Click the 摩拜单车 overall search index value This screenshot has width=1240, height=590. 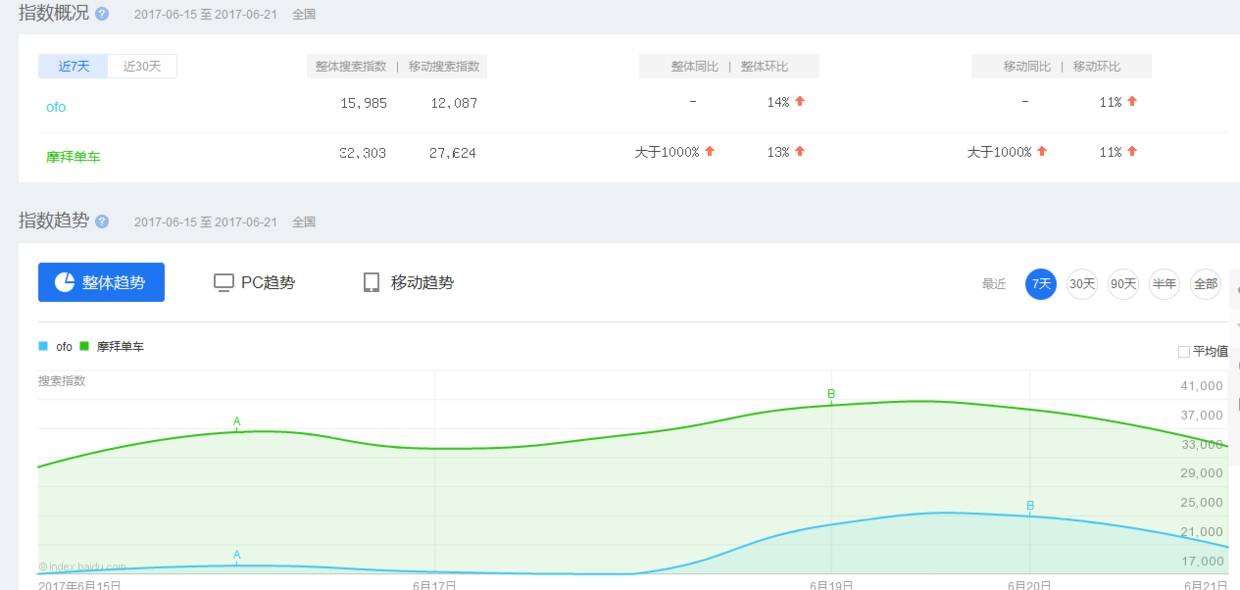click(363, 153)
